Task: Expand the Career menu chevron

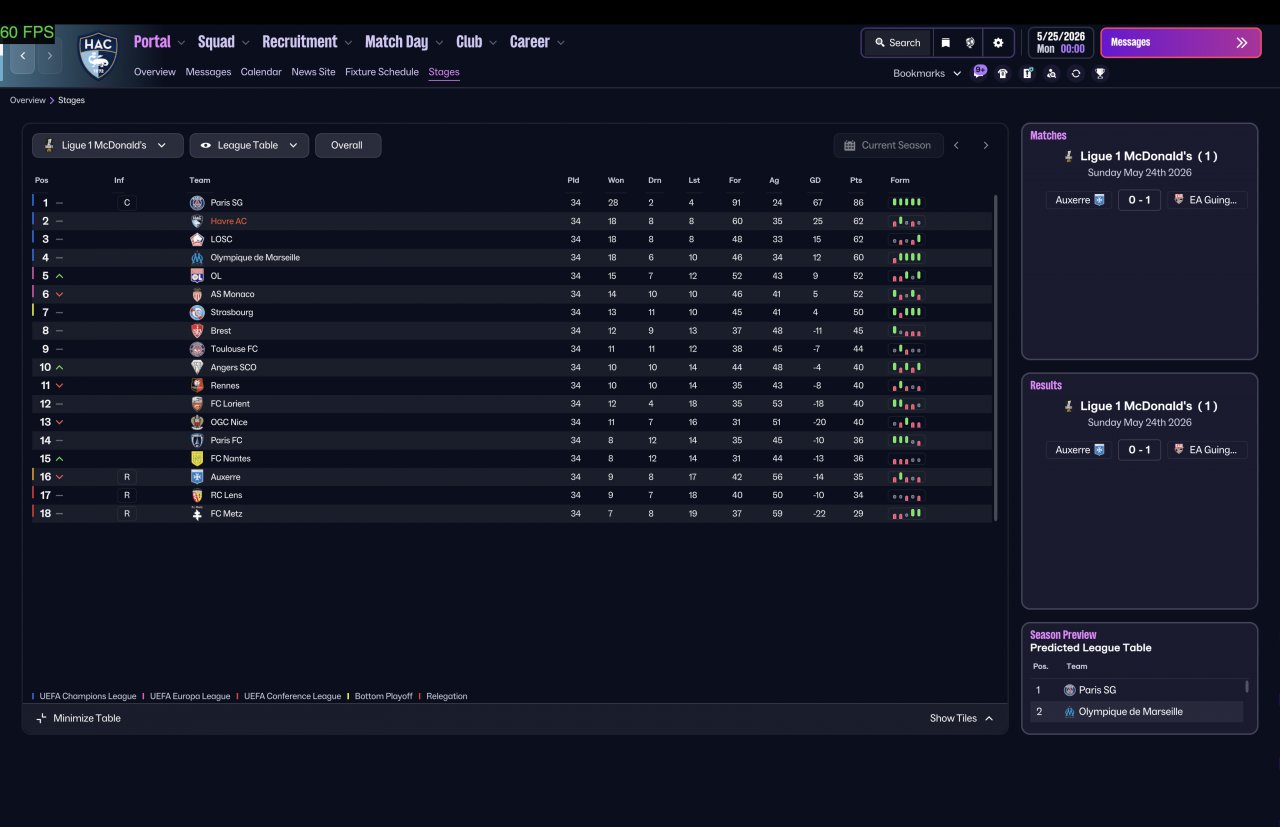Action: click(x=561, y=43)
